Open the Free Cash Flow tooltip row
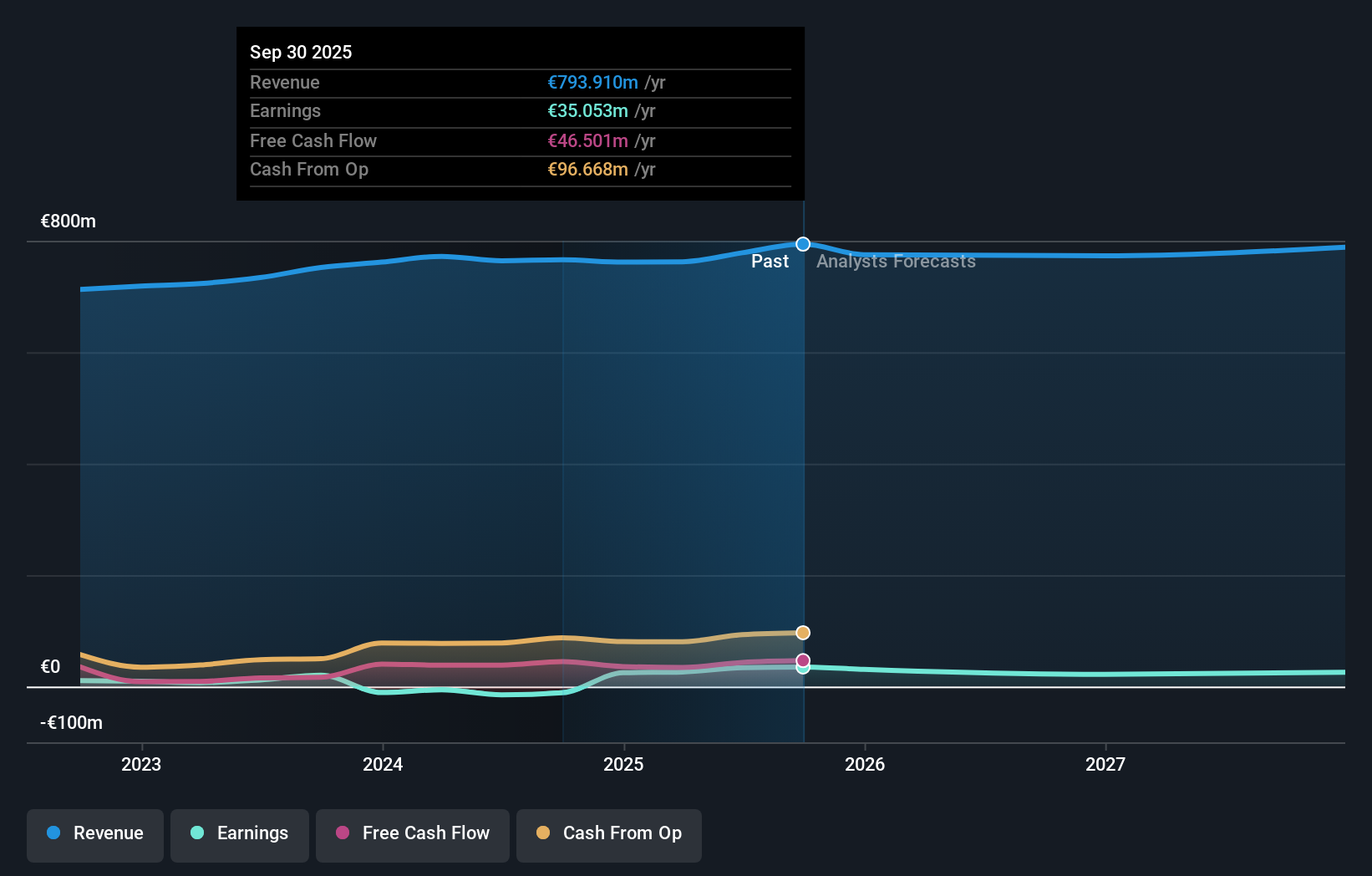The image size is (1372, 876). [x=520, y=140]
